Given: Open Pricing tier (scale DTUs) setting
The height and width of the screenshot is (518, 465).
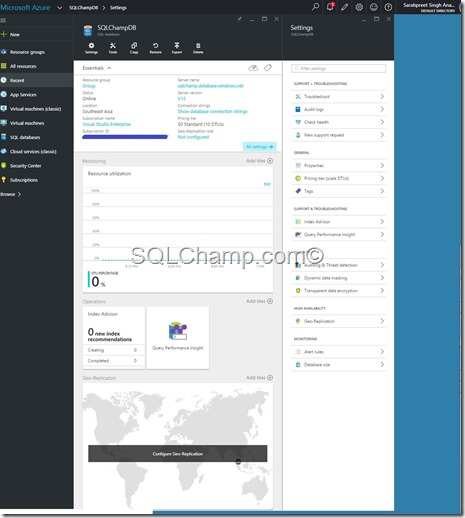Looking at the screenshot, I should pos(338,178).
